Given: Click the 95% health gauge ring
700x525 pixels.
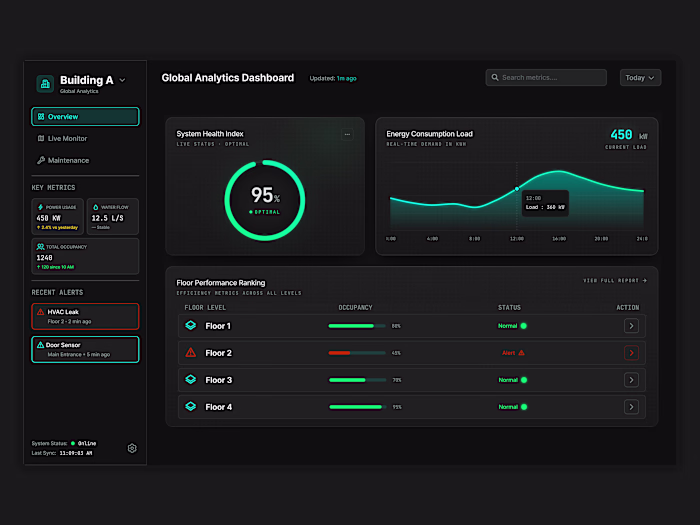Looking at the screenshot, I should (x=265, y=200).
